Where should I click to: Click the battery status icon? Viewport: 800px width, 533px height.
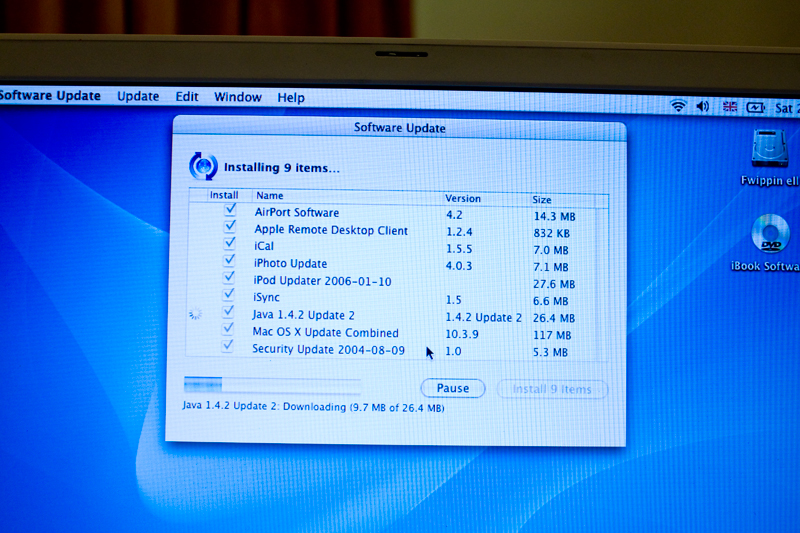click(x=755, y=107)
